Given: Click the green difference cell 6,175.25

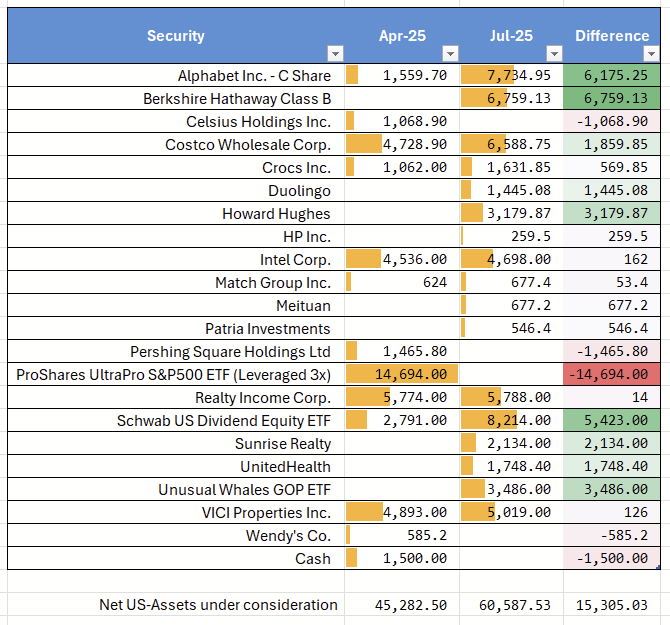Looking at the screenshot, I should pos(612,76).
